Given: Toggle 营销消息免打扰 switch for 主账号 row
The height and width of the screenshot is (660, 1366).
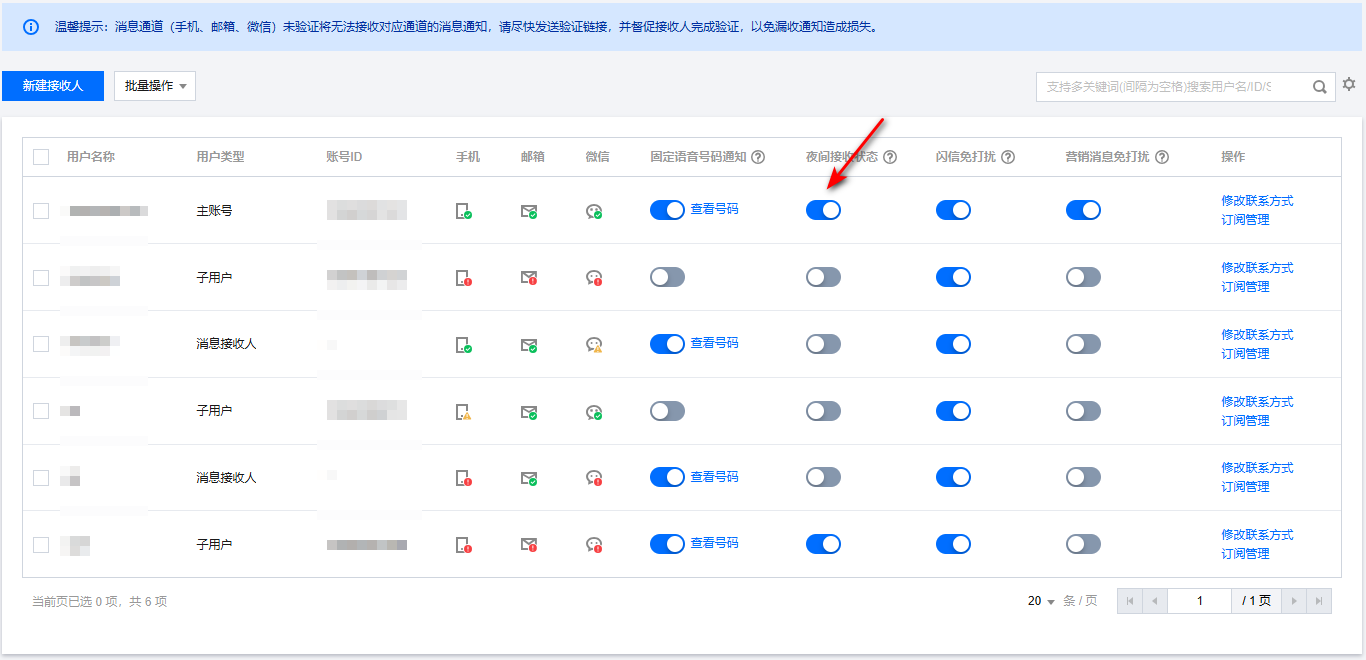Looking at the screenshot, I should click(1083, 210).
